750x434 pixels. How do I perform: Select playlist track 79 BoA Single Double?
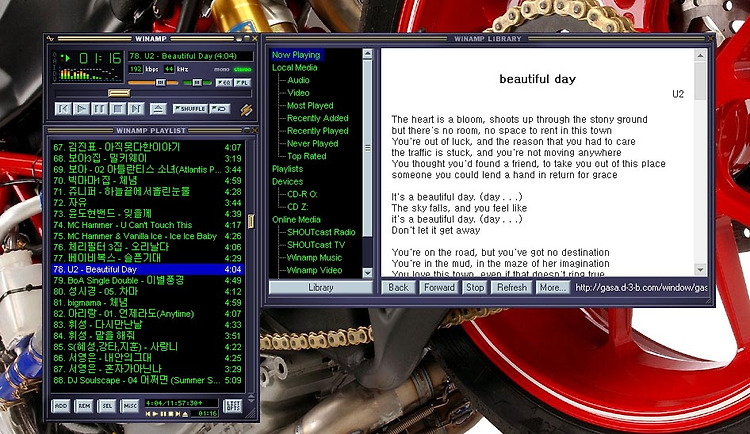point(147,280)
